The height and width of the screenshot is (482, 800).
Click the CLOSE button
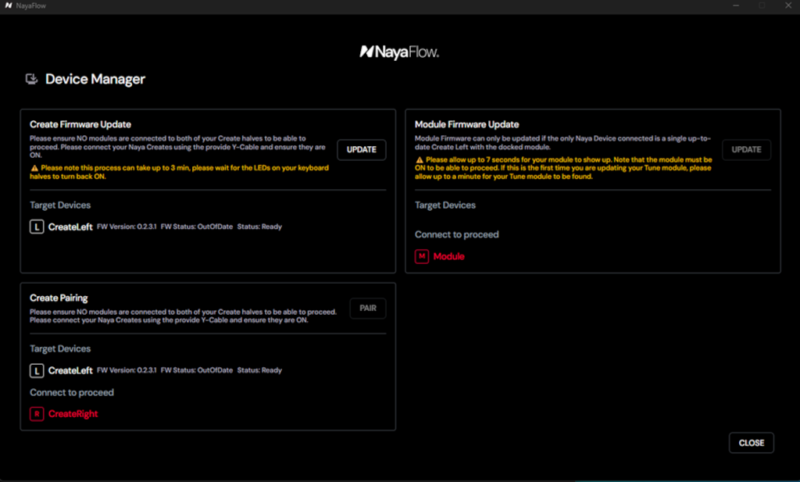pos(751,443)
